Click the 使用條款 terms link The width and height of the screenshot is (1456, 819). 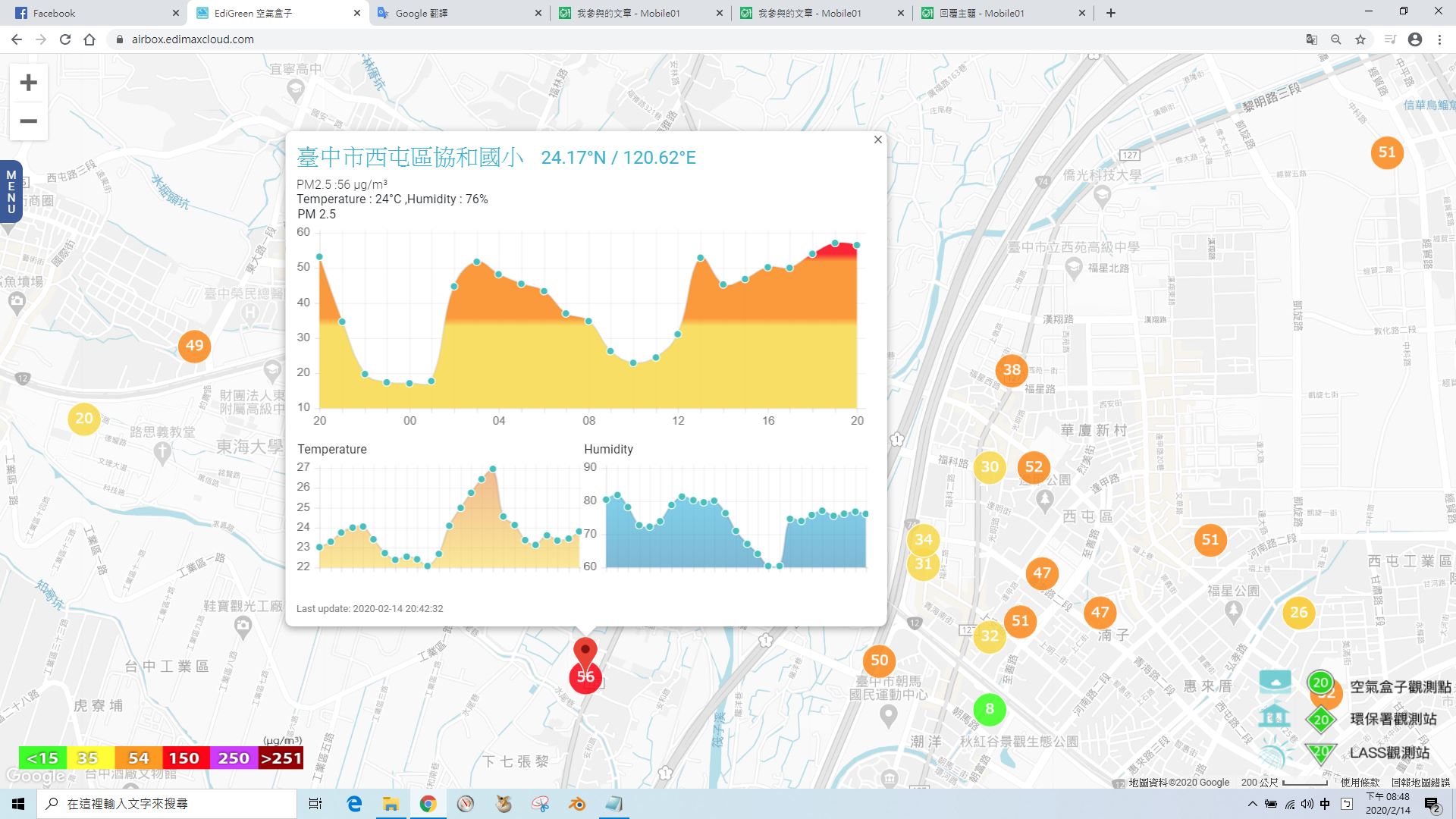(x=1360, y=783)
